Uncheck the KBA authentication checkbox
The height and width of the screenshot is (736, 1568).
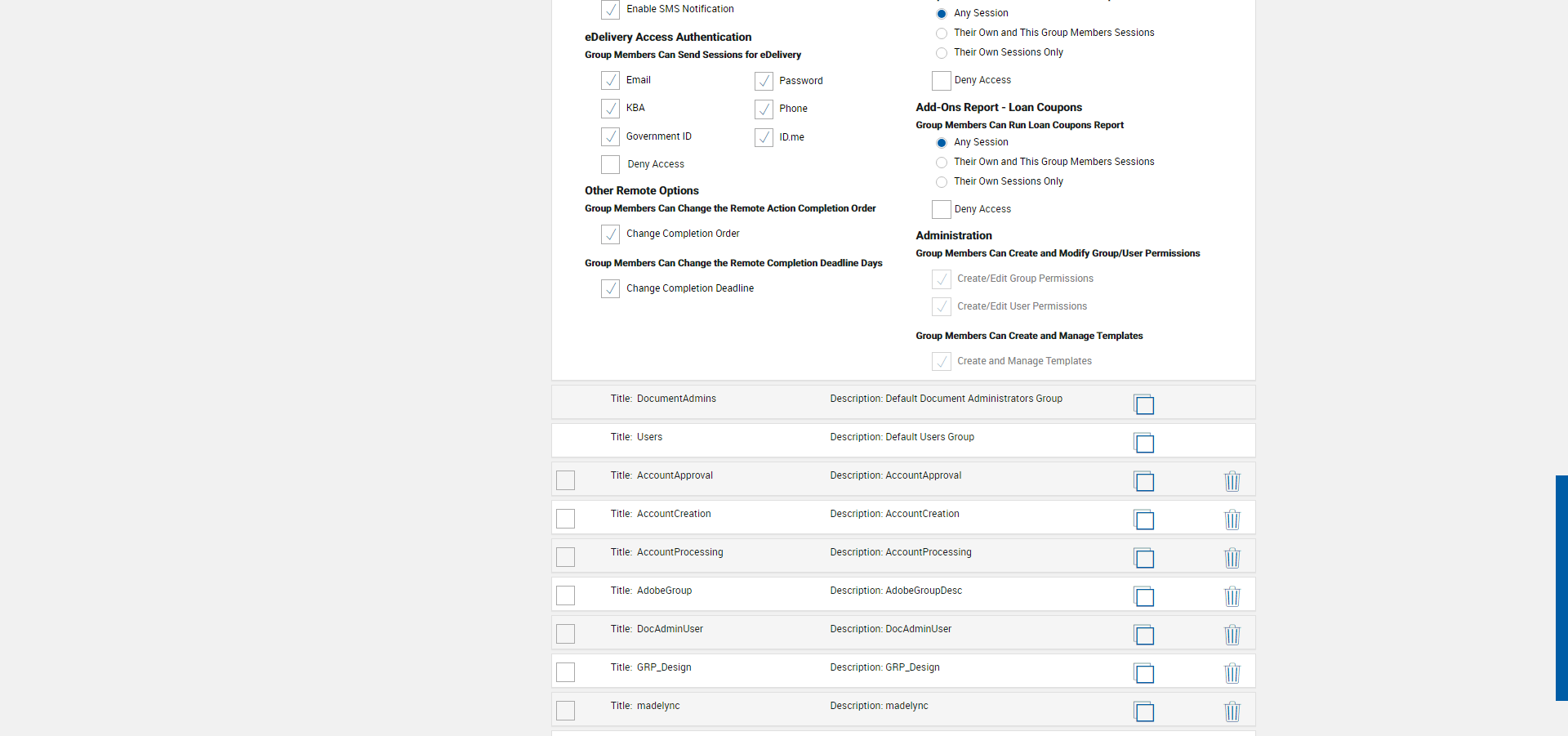610,109
